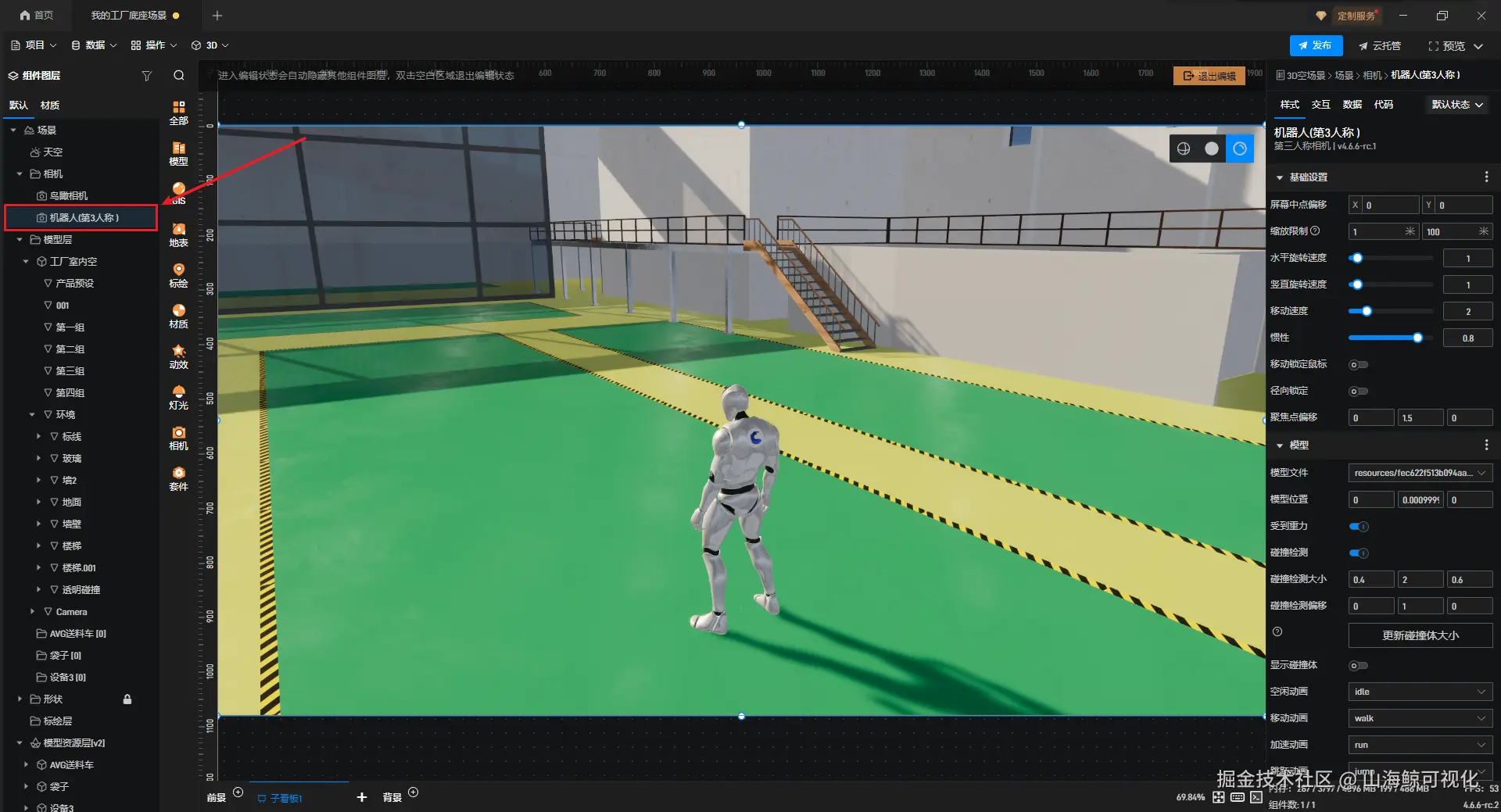Viewport: 1501px width, 812px height.
Task: Toggle 受到重力 switch
Action: [1359, 527]
